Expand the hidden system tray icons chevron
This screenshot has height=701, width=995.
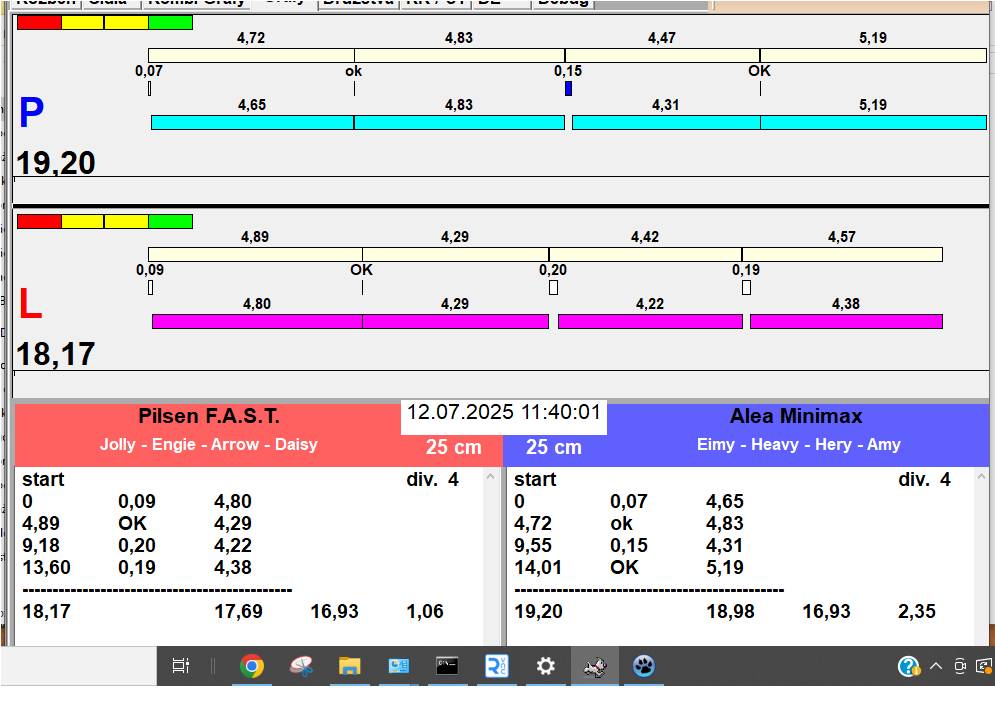pyautogui.click(x=936, y=666)
